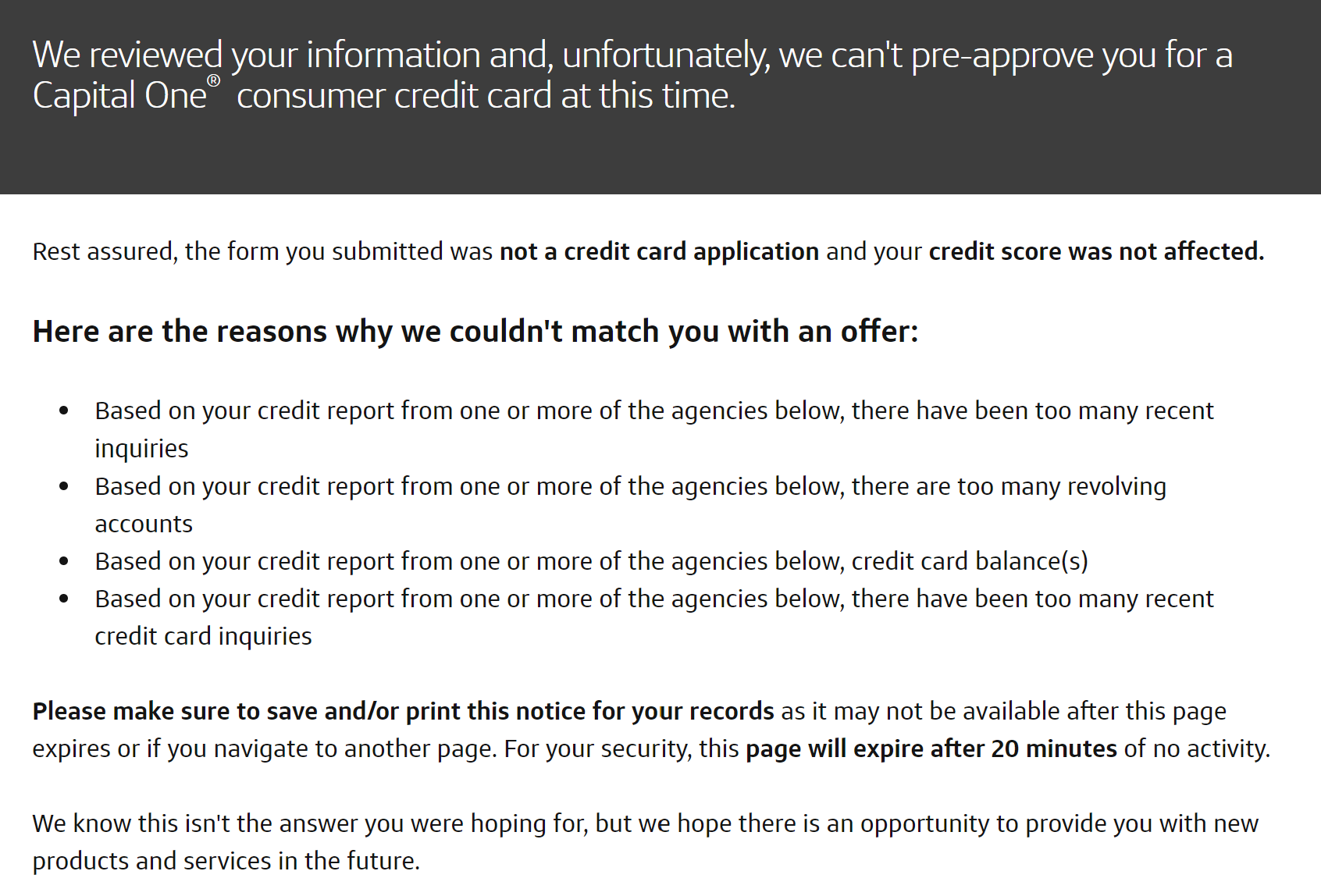The image size is (1321, 896).
Task: Click the registered trademark symbol after Capital One
Action: [x=213, y=81]
